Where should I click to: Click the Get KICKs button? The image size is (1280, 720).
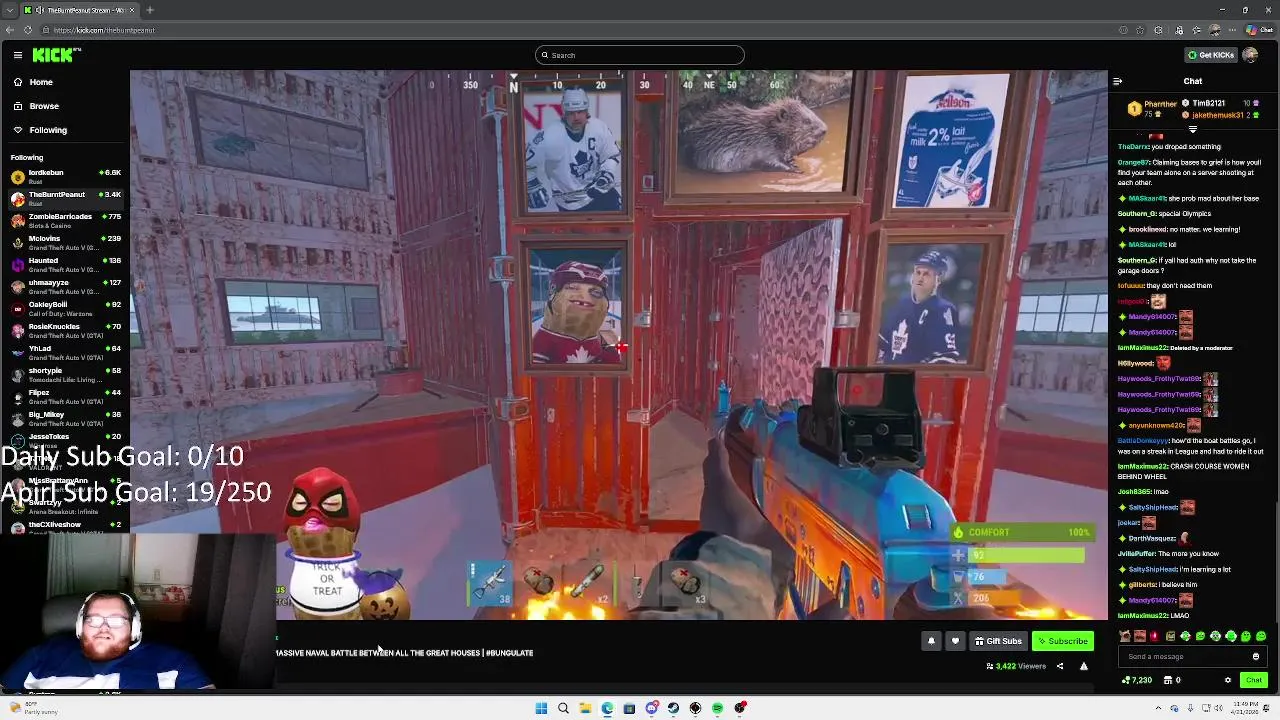(1210, 55)
